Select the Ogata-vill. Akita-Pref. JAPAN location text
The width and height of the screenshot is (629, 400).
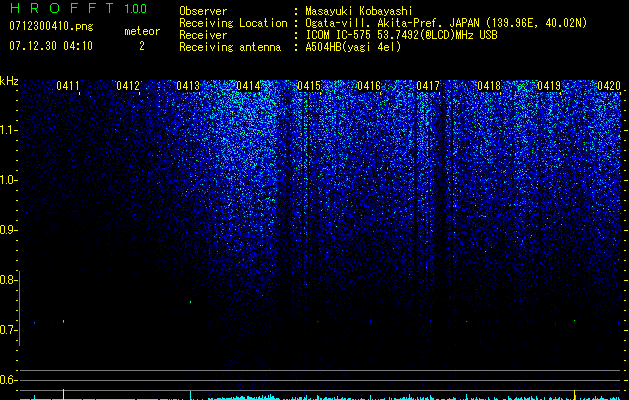446,23
